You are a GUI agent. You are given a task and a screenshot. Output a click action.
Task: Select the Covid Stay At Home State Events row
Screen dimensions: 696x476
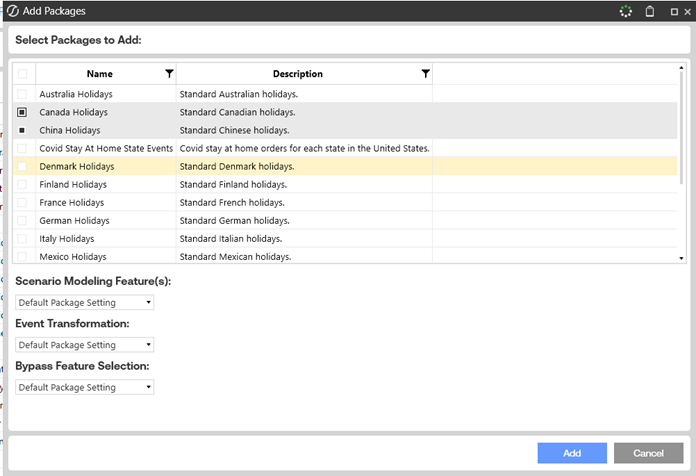click(106, 148)
